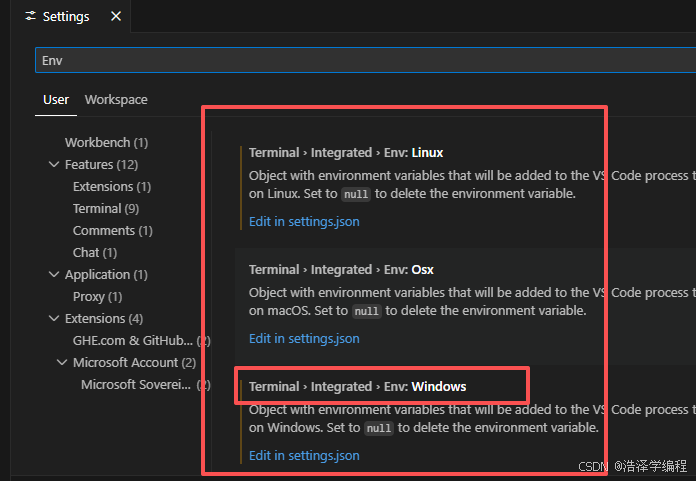Collapse the Application (1) chevron
The width and height of the screenshot is (696, 481).
[x=54, y=275]
